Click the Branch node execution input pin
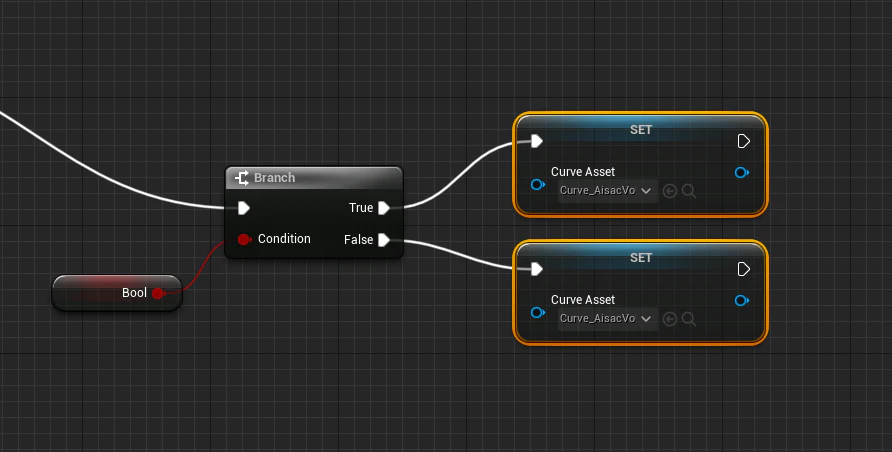The height and width of the screenshot is (452, 892). [244, 208]
